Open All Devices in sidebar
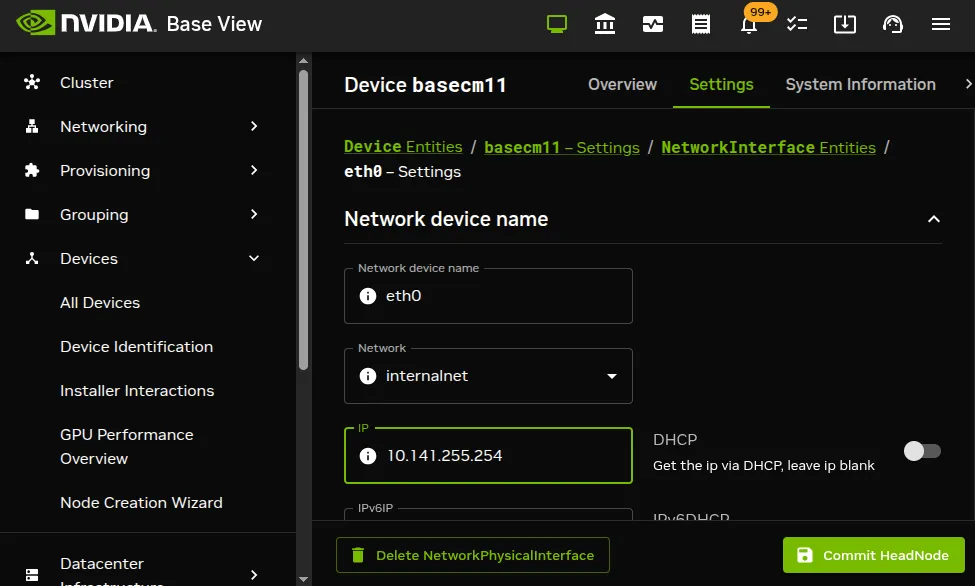The width and height of the screenshot is (975, 586). (x=100, y=302)
